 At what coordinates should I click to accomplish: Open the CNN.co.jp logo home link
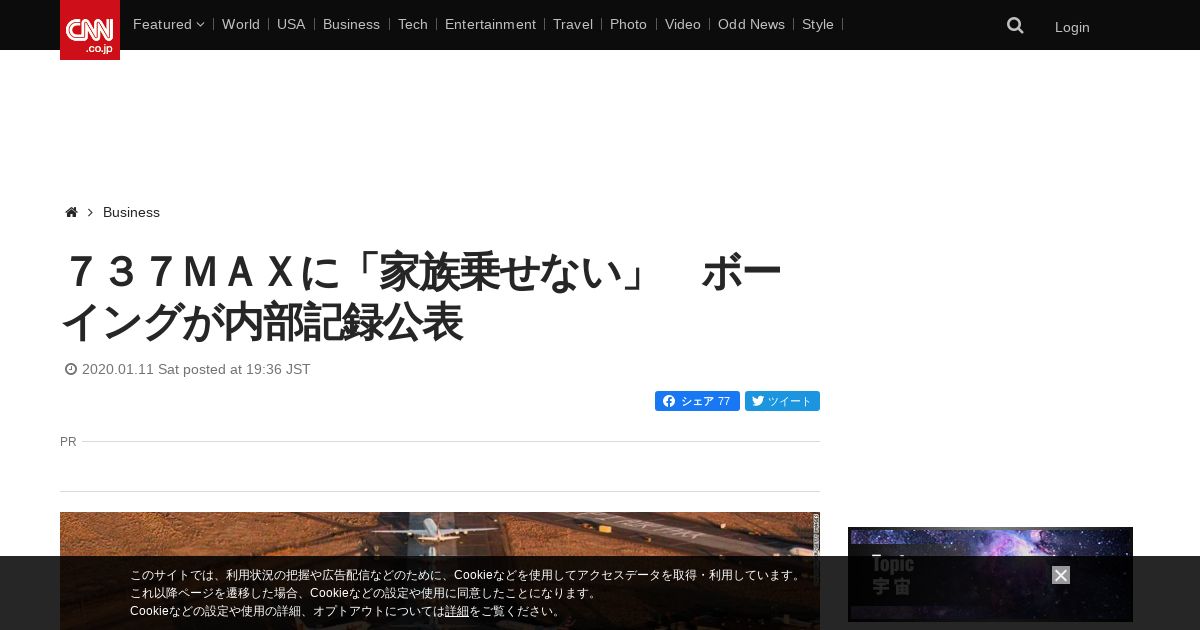tap(90, 30)
